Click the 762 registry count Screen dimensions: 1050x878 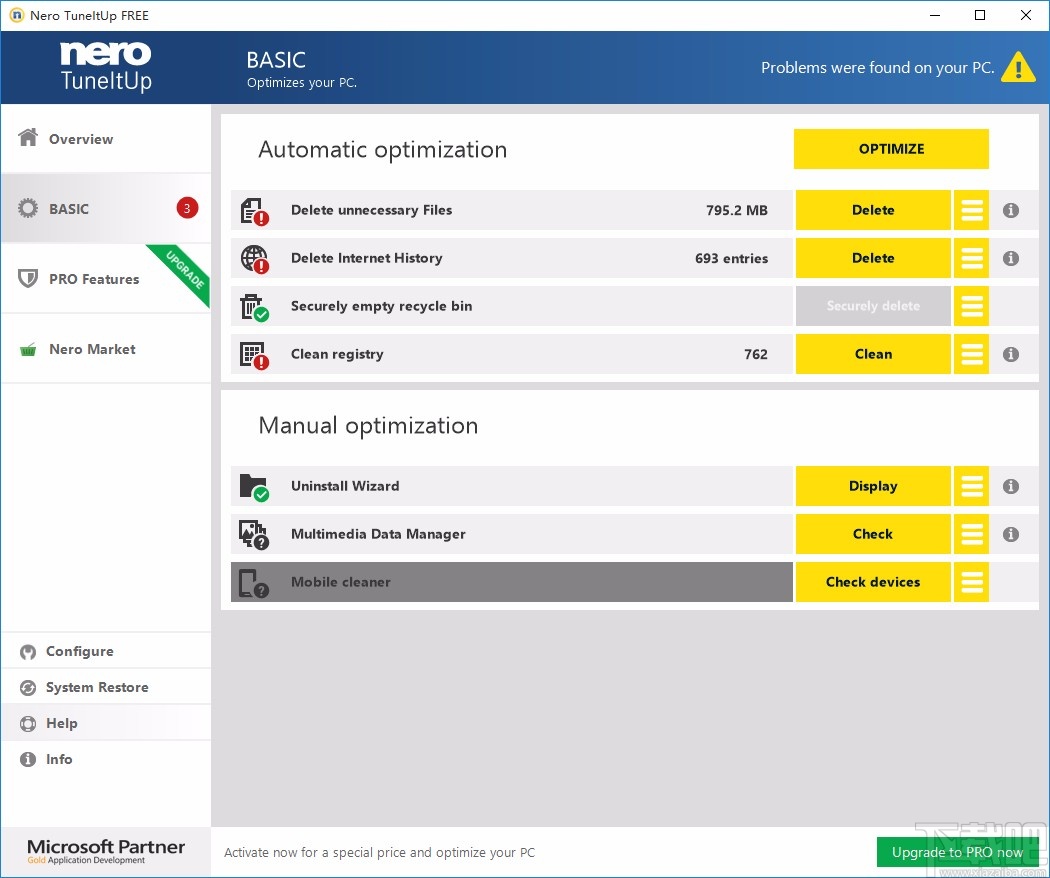(x=756, y=354)
